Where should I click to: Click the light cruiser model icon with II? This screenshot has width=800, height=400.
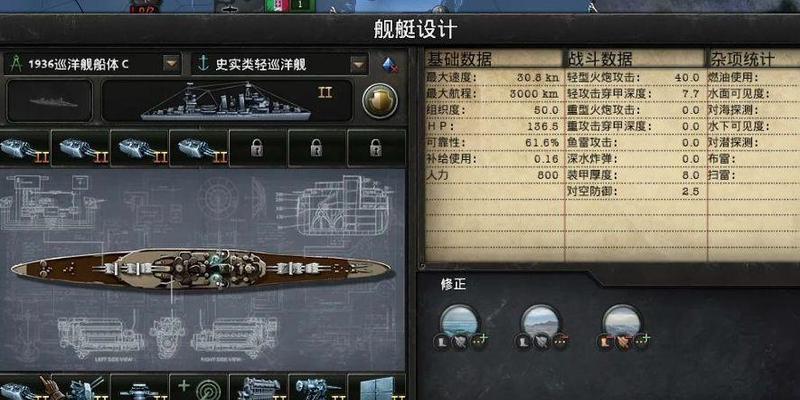pos(227,101)
